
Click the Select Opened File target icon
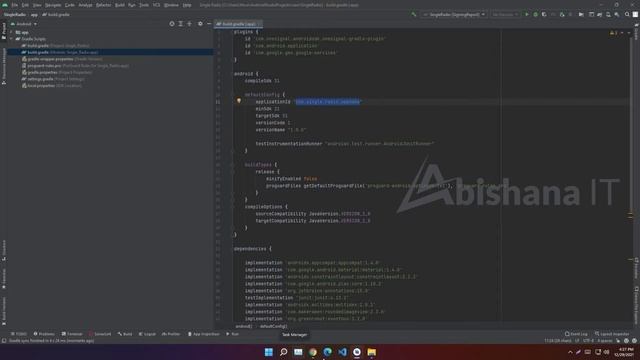point(172,24)
